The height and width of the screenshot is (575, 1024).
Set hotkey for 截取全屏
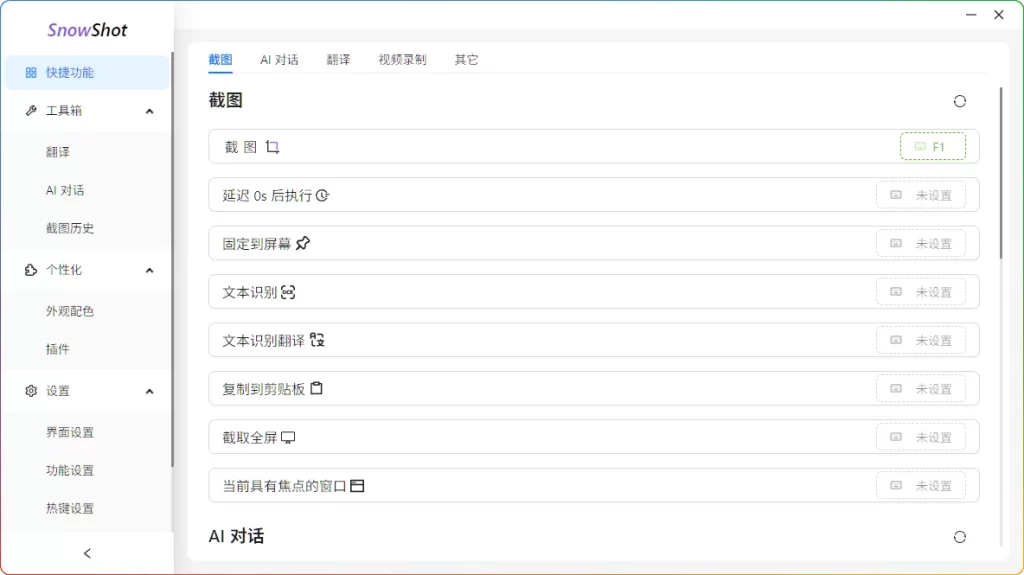point(921,436)
